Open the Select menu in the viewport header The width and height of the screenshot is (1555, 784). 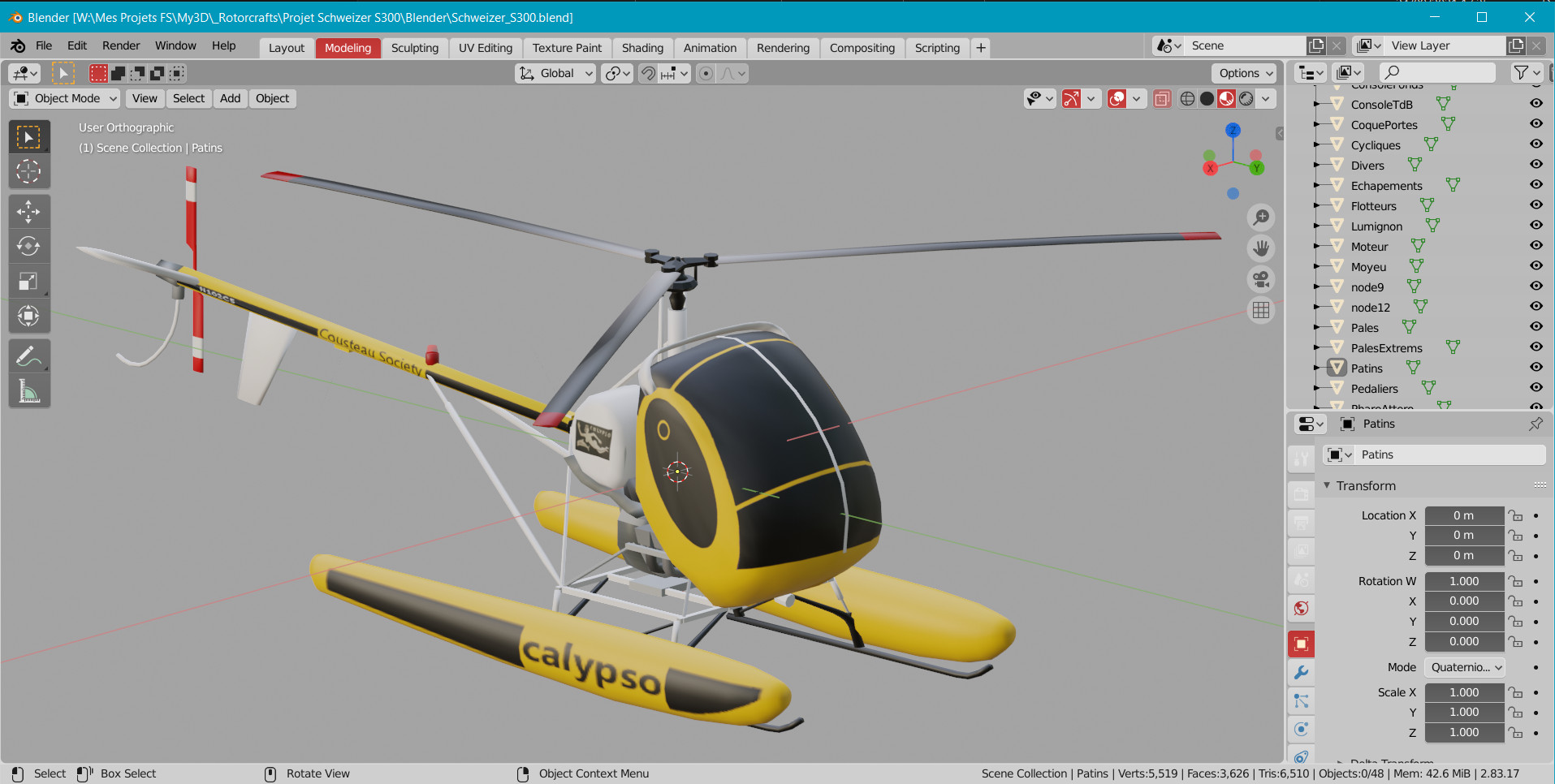click(x=188, y=98)
